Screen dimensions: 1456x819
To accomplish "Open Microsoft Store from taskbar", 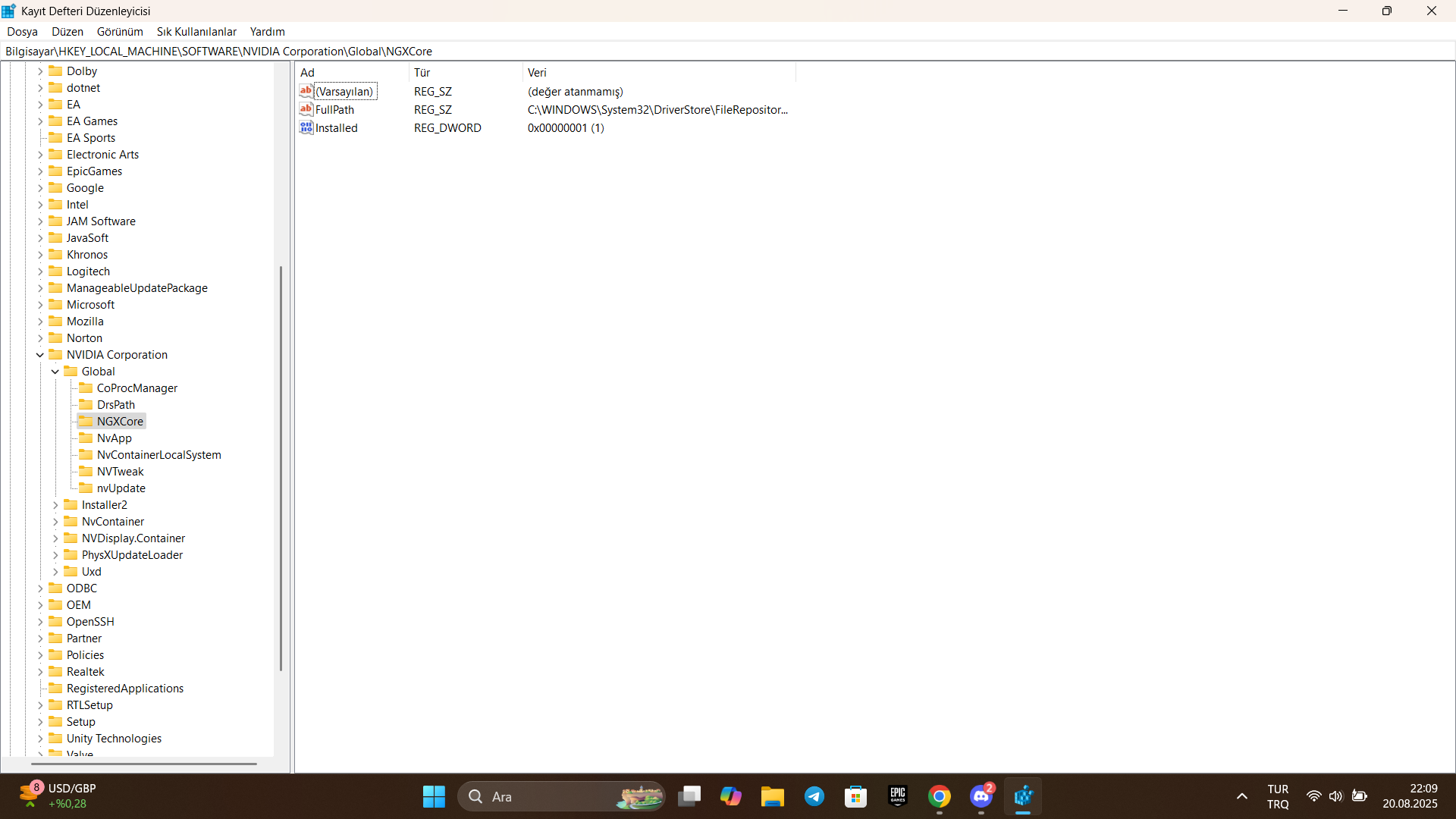I will pyautogui.click(x=856, y=796).
